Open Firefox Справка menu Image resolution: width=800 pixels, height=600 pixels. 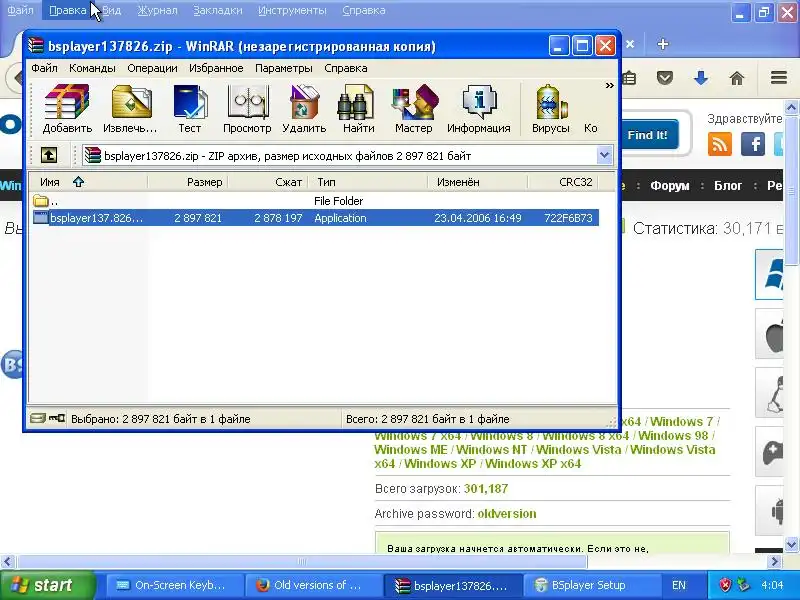364,10
